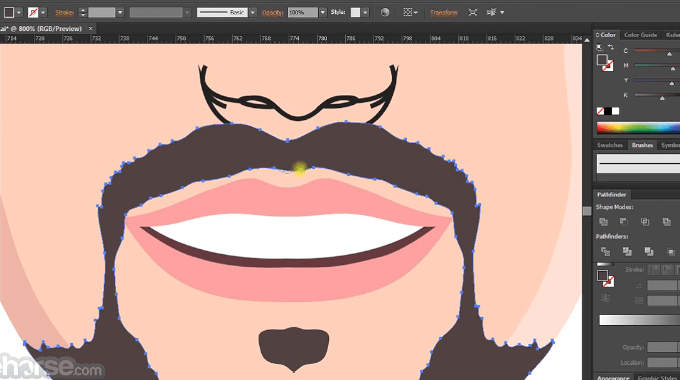Click the Default Fill and Stroke icon in Color panel
Screen dimensions: 680x380
point(599,47)
